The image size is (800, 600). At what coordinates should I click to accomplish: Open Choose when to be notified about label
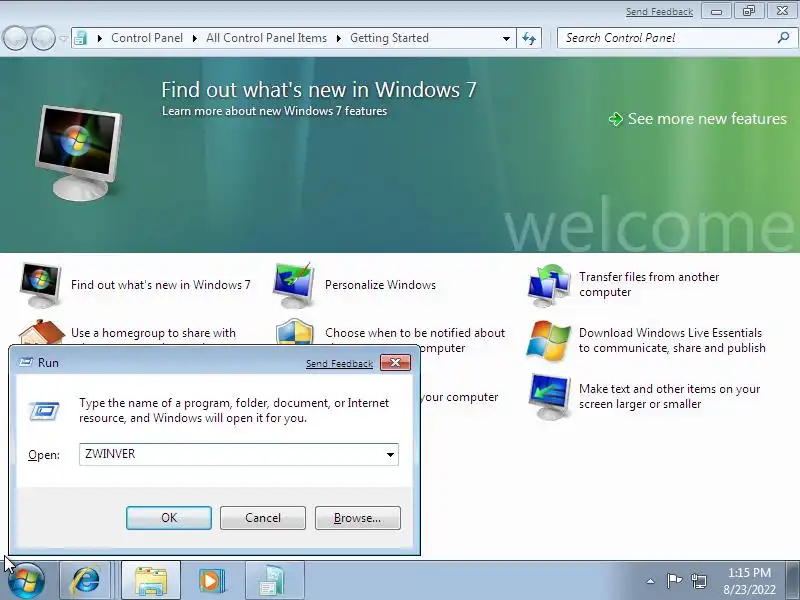coord(415,333)
